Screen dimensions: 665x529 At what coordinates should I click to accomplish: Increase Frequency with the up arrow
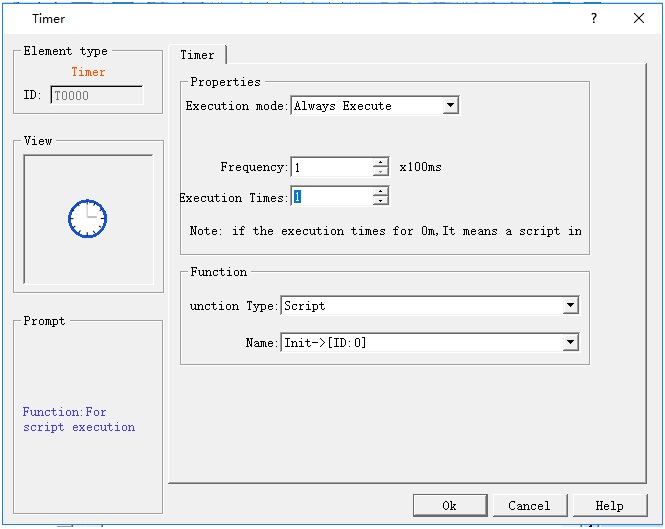(x=380, y=163)
